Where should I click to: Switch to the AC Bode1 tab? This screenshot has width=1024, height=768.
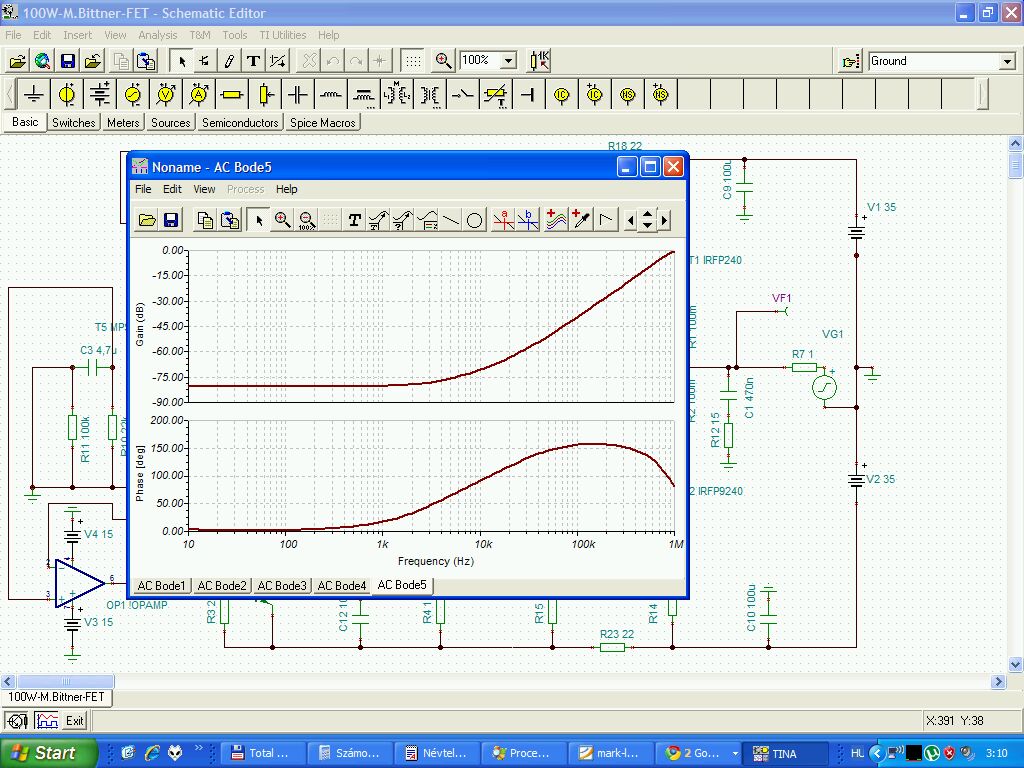click(x=161, y=586)
